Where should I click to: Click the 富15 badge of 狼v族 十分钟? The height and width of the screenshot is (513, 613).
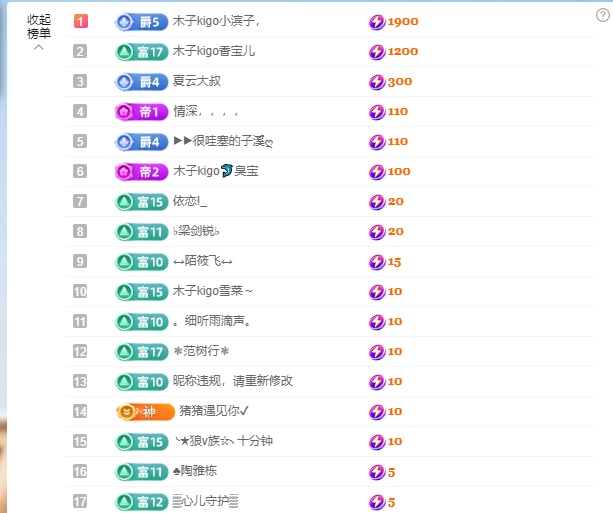coord(141,442)
